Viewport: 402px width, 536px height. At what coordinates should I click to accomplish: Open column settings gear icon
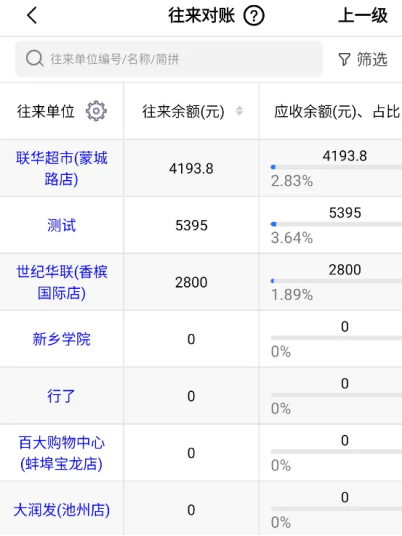(x=96, y=111)
